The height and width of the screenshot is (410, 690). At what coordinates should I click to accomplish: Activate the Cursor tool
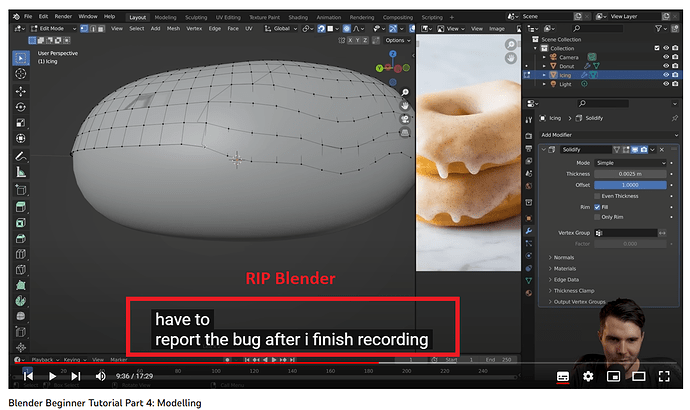(x=21, y=74)
